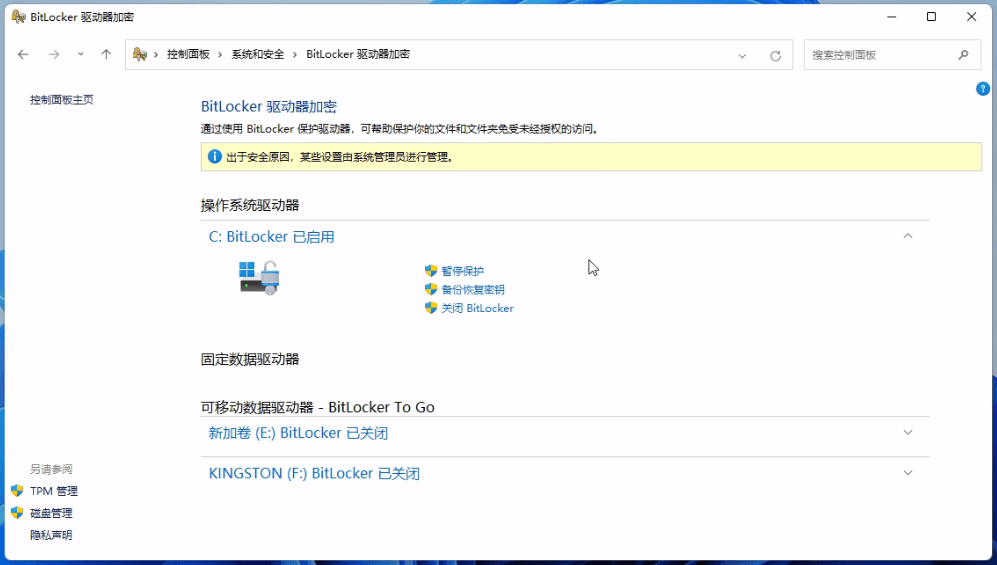Viewport: 997px width, 565px height.
Task: Click the info icon in yellow banner
Action: click(x=215, y=156)
